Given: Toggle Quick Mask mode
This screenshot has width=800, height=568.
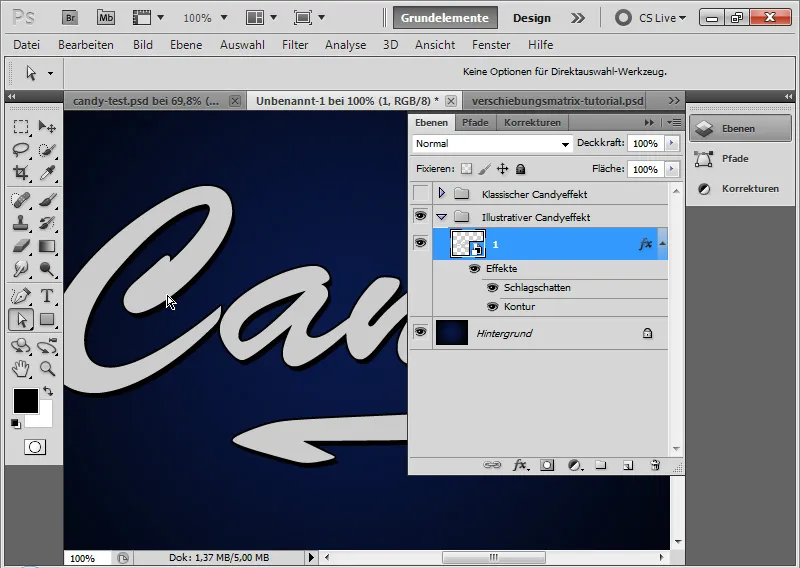Looking at the screenshot, I should point(35,448).
